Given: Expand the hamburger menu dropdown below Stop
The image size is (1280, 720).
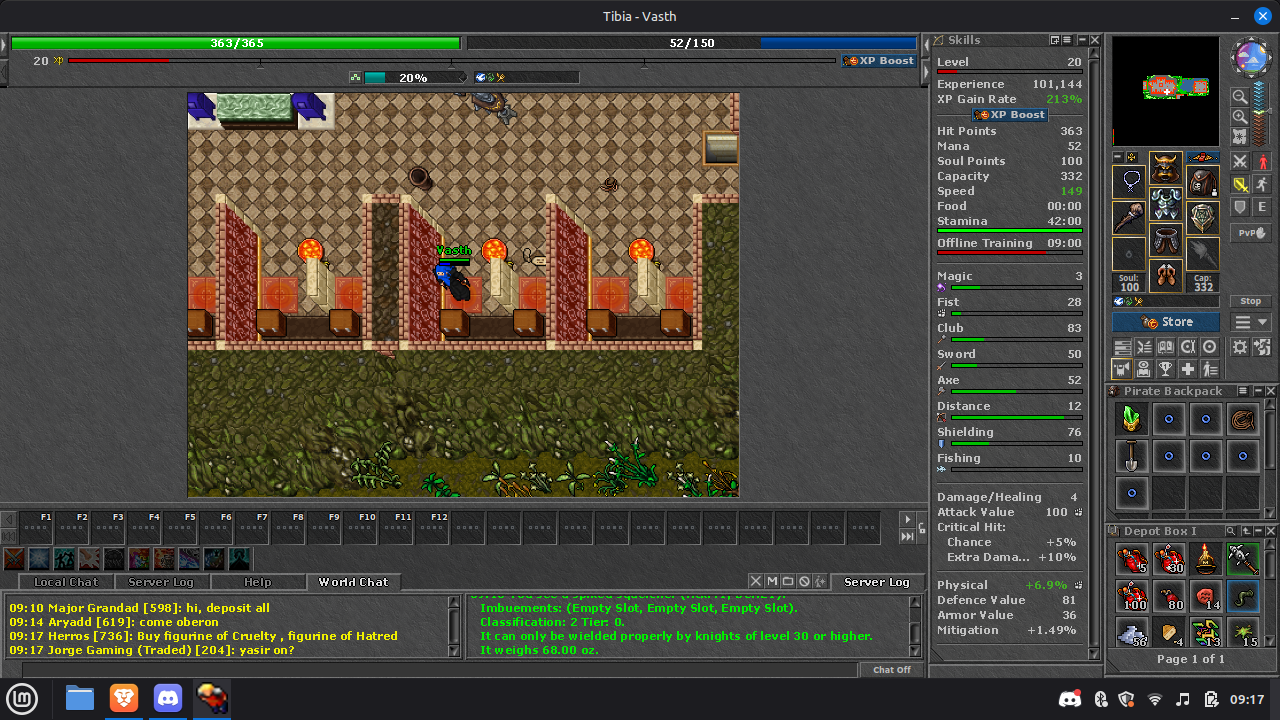Looking at the screenshot, I should (1250, 322).
